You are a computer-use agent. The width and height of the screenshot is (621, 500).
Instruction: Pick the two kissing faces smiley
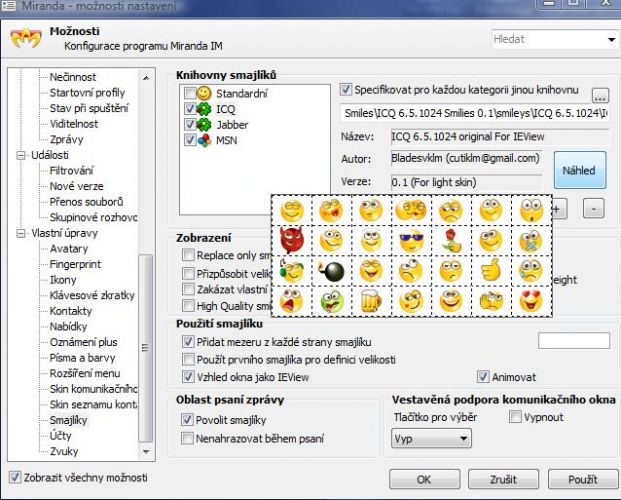(411, 210)
